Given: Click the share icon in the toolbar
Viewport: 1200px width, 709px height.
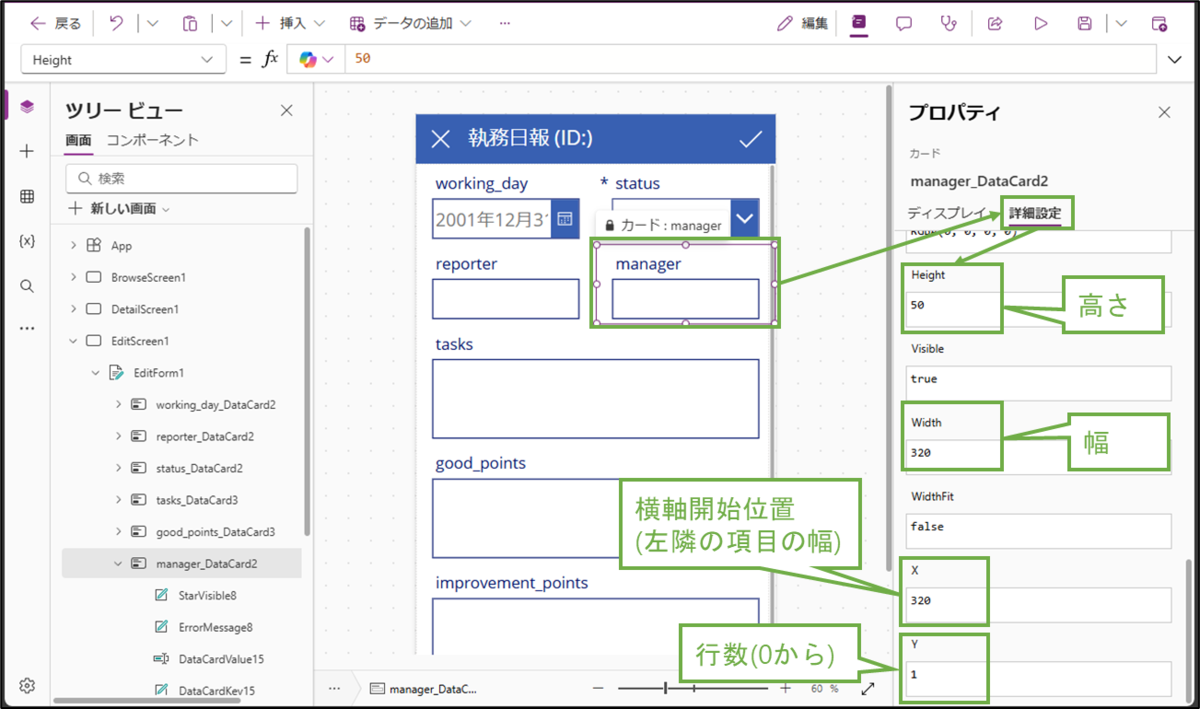Looking at the screenshot, I should [x=995, y=23].
